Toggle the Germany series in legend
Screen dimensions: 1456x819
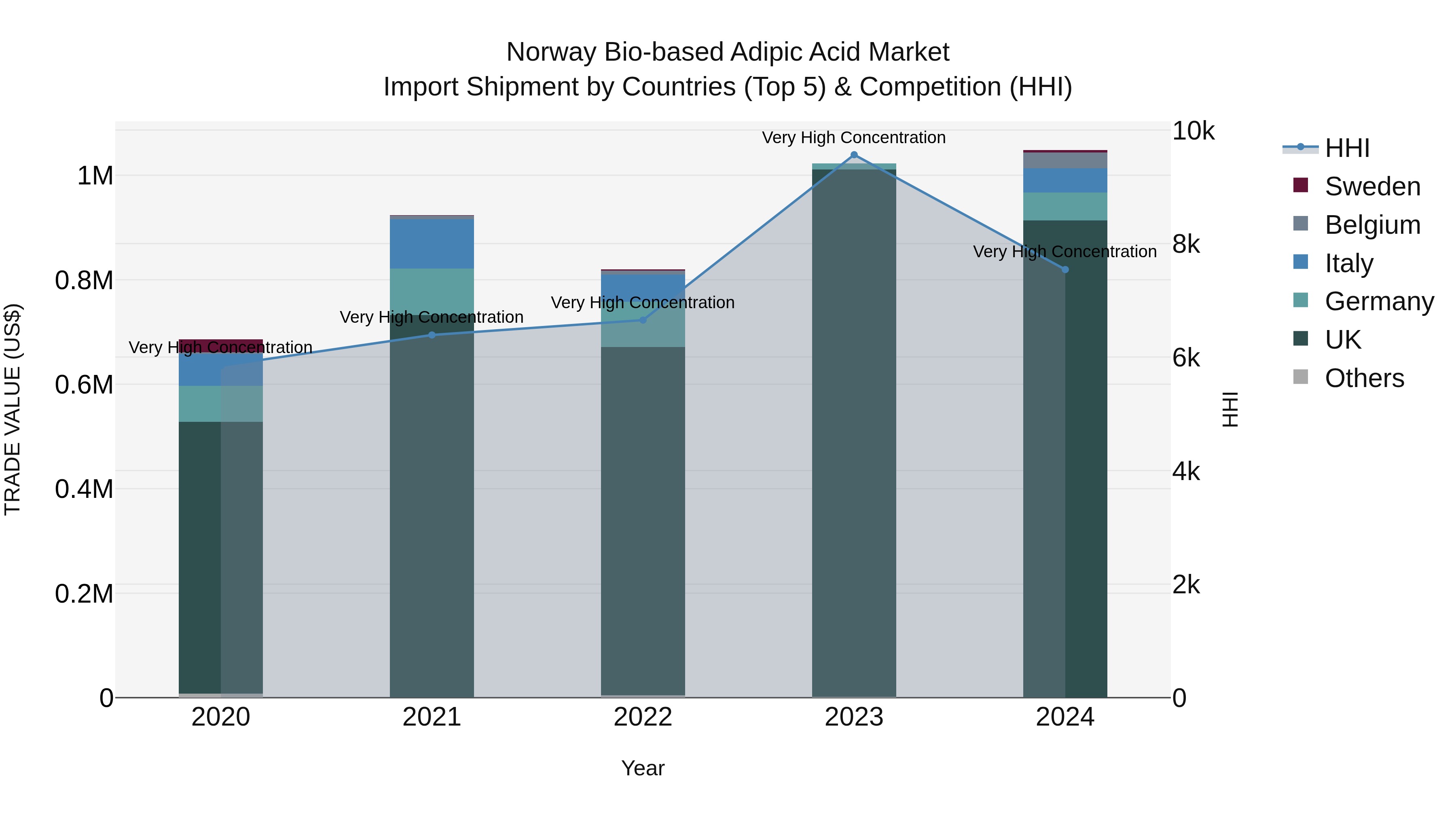[x=1363, y=301]
